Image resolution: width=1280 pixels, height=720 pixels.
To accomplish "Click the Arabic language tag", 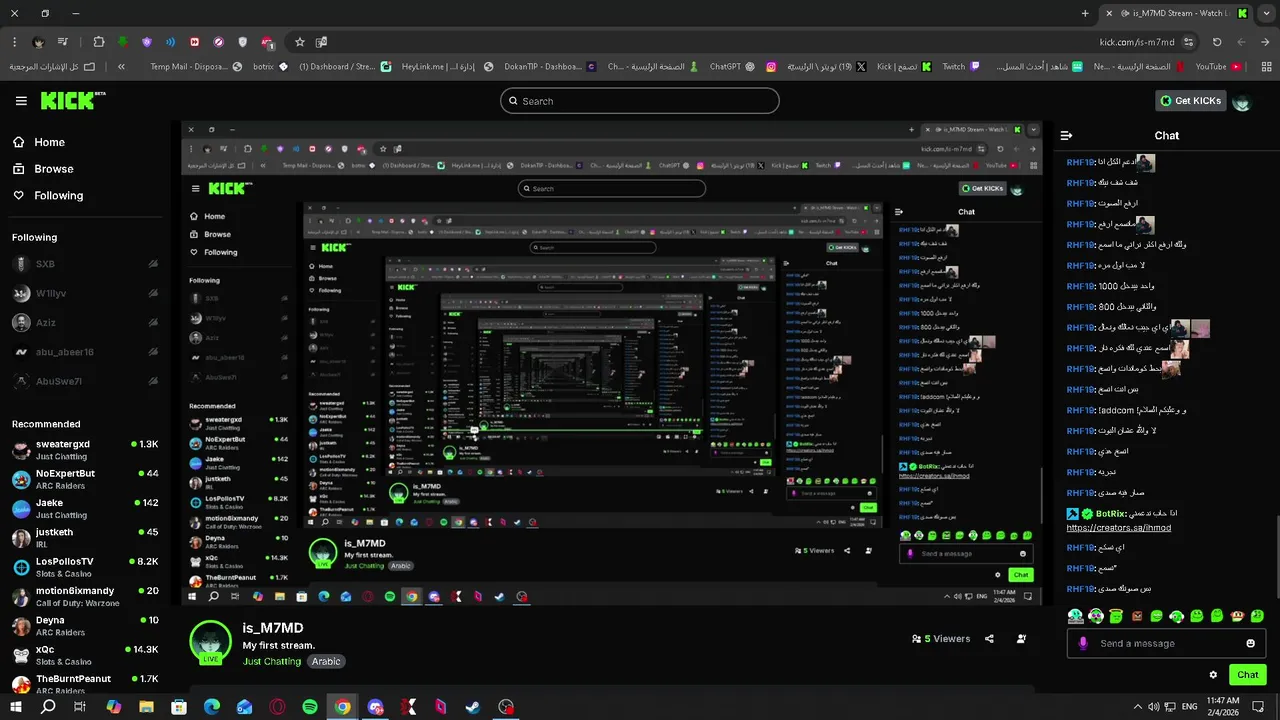I will pyautogui.click(x=326, y=661).
